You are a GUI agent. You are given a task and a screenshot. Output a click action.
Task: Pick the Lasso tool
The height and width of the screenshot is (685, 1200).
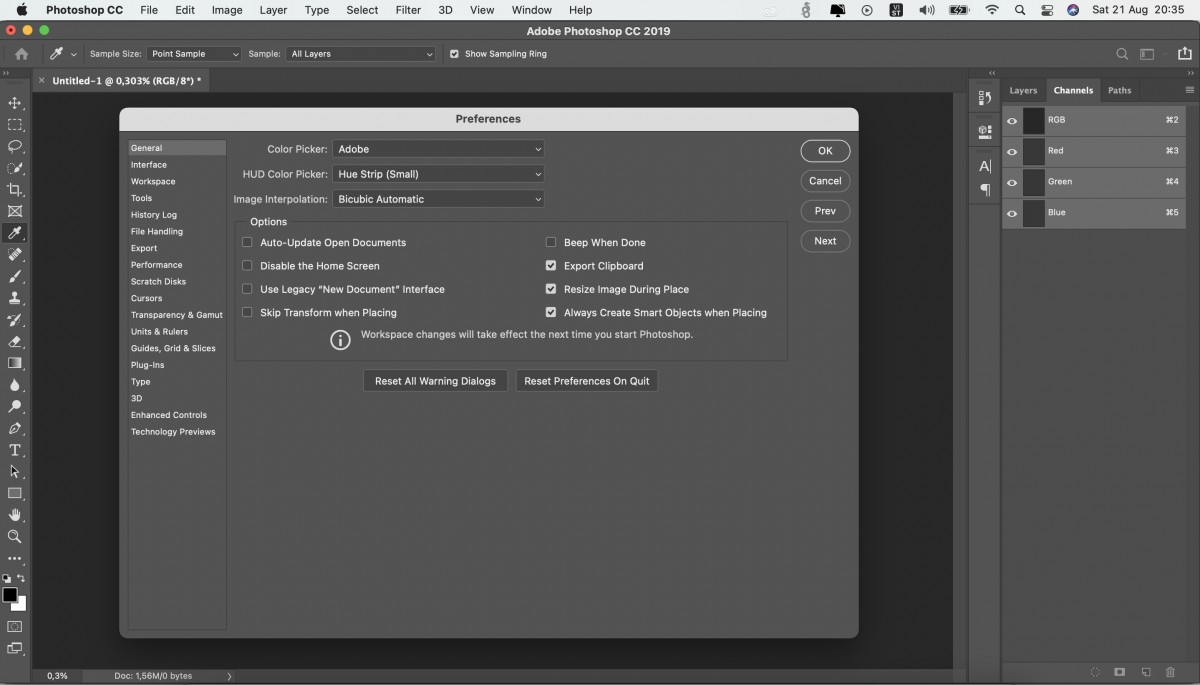[x=15, y=146]
